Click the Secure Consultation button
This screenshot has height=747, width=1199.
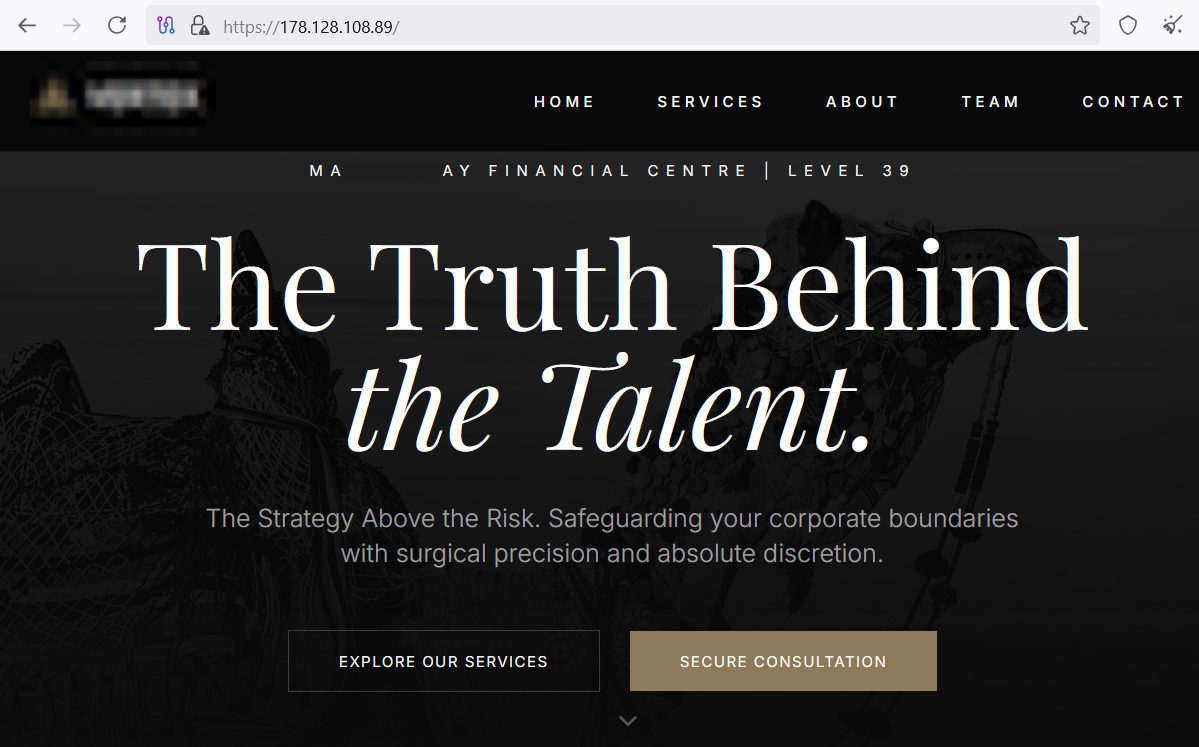pyautogui.click(x=783, y=661)
